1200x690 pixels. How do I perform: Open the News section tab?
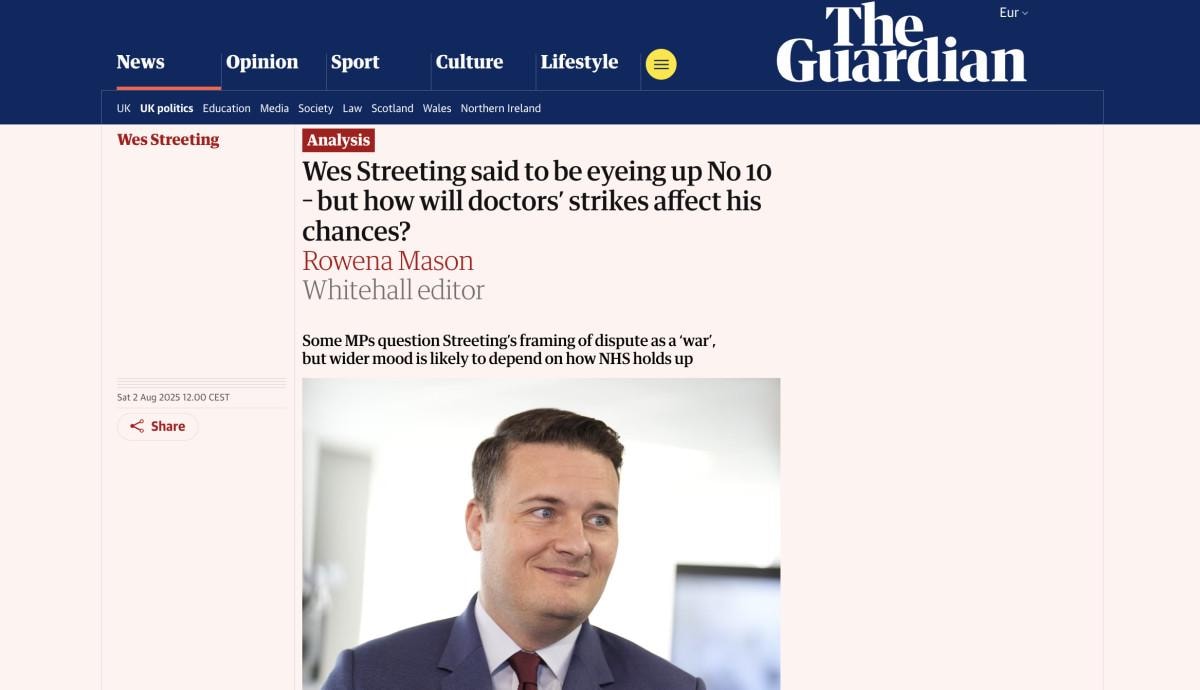click(x=140, y=62)
